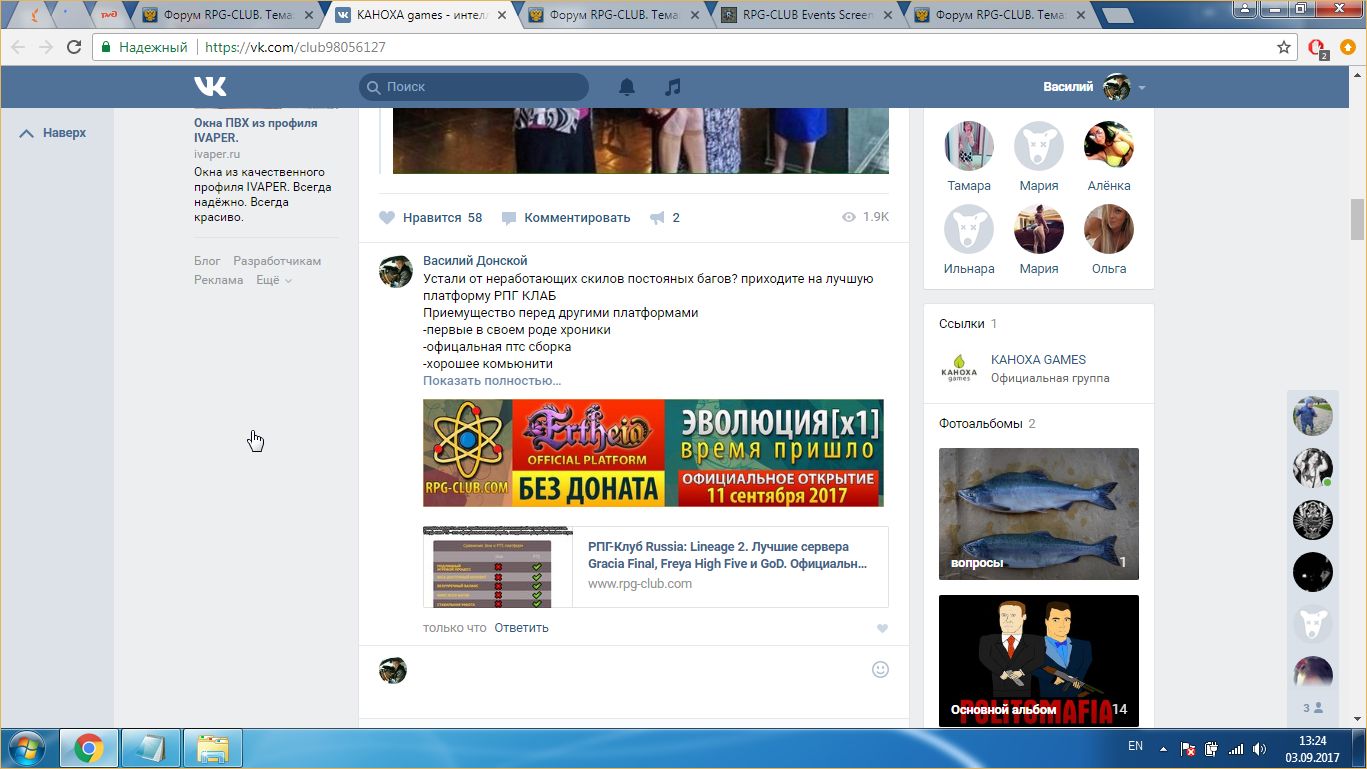Viewport: 1367px width, 769px height.
Task: Open the emoji smiley picker in comment box
Action: [x=880, y=669]
